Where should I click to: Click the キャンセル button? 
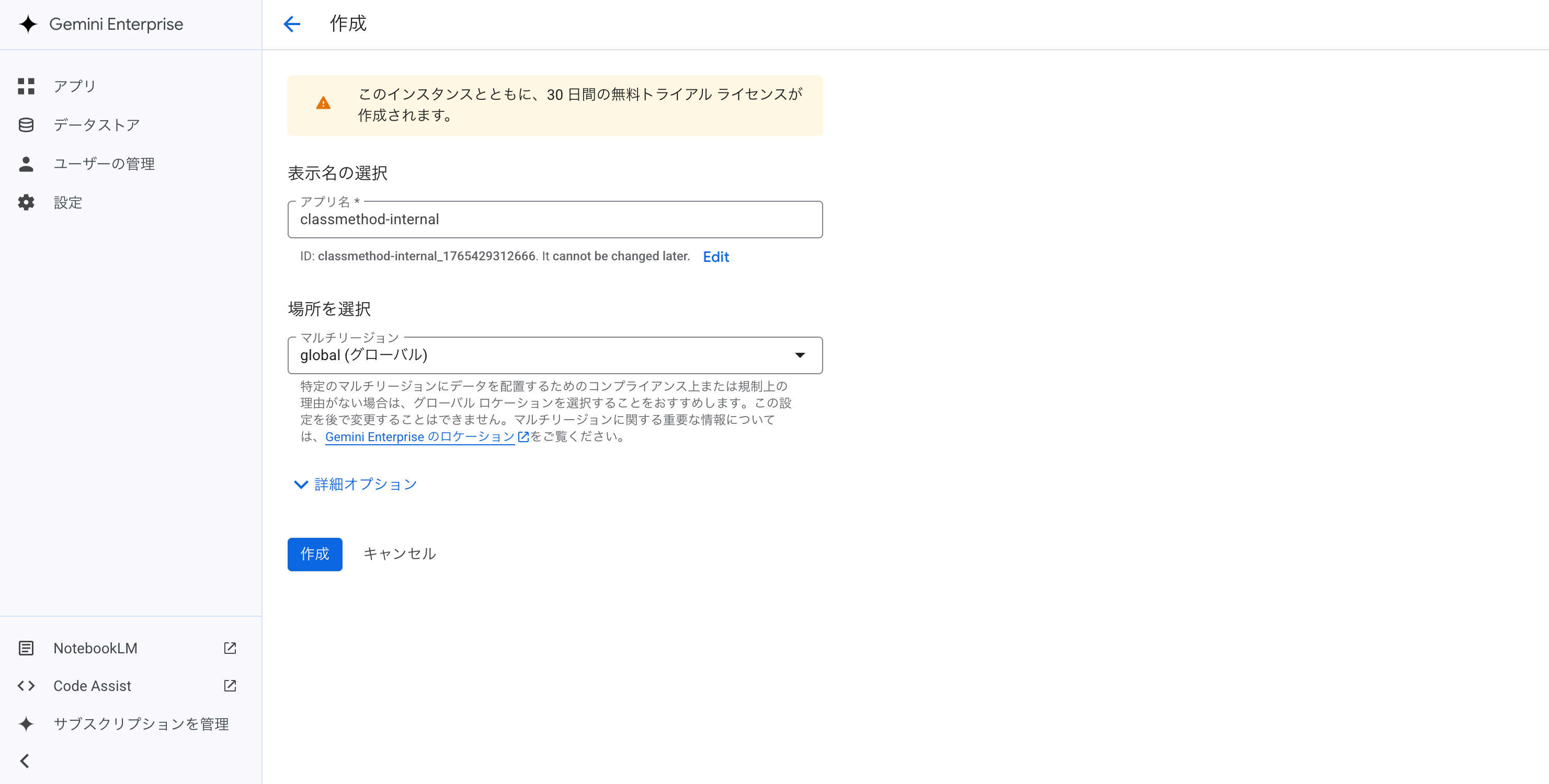400,554
